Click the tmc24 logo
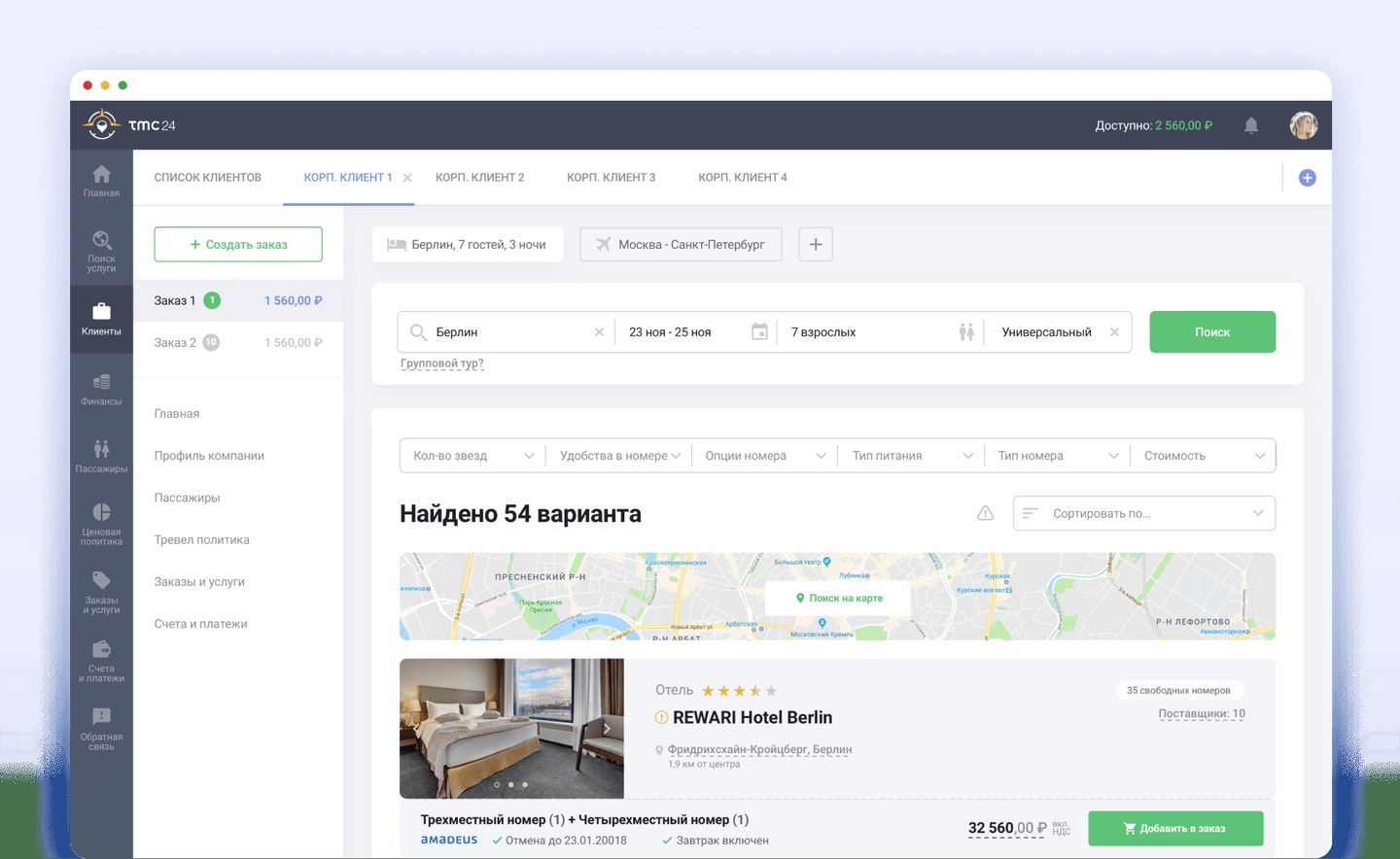The image size is (1400, 859). 129,125
